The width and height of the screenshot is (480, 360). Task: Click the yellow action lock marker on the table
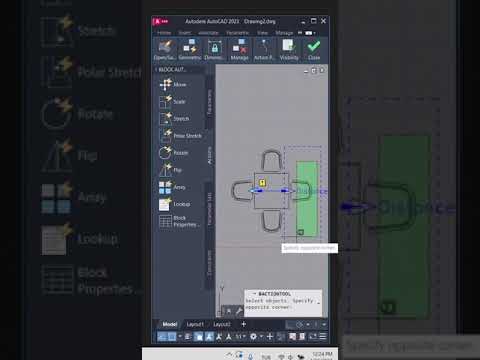coord(262,183)
